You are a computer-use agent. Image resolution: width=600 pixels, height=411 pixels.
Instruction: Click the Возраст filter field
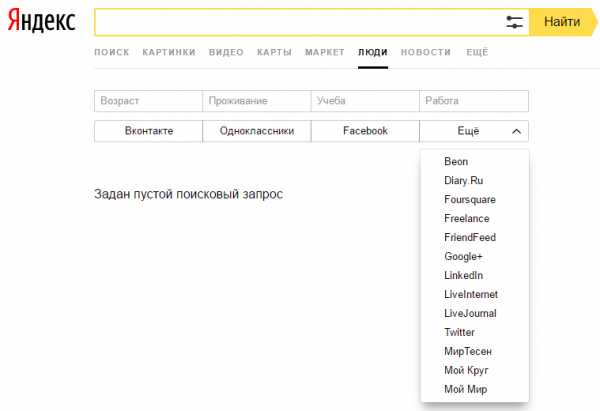pos(148,101)
